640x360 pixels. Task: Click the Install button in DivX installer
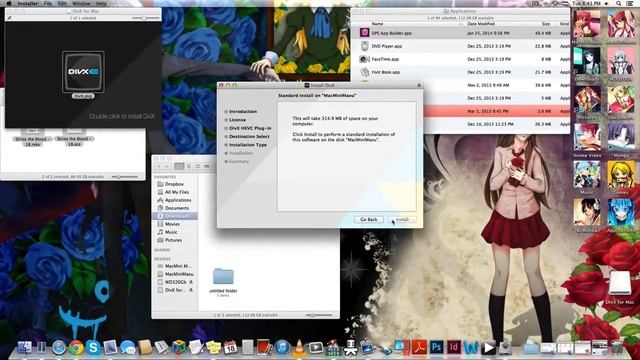point(402,220)
